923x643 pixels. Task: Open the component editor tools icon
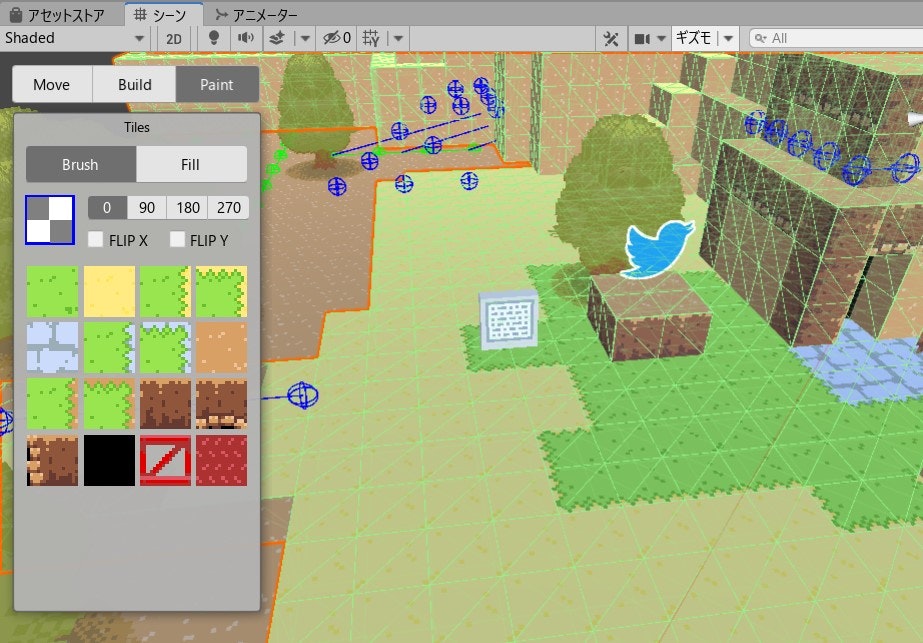(610, 39)
